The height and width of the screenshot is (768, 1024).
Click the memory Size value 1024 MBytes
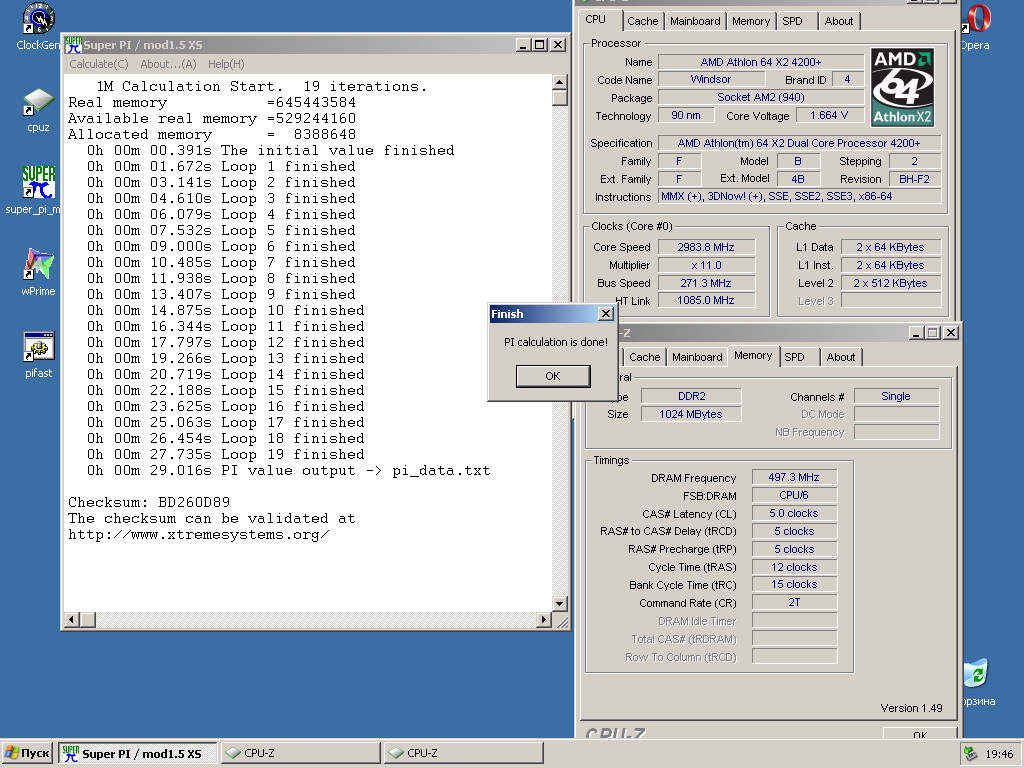691,414
